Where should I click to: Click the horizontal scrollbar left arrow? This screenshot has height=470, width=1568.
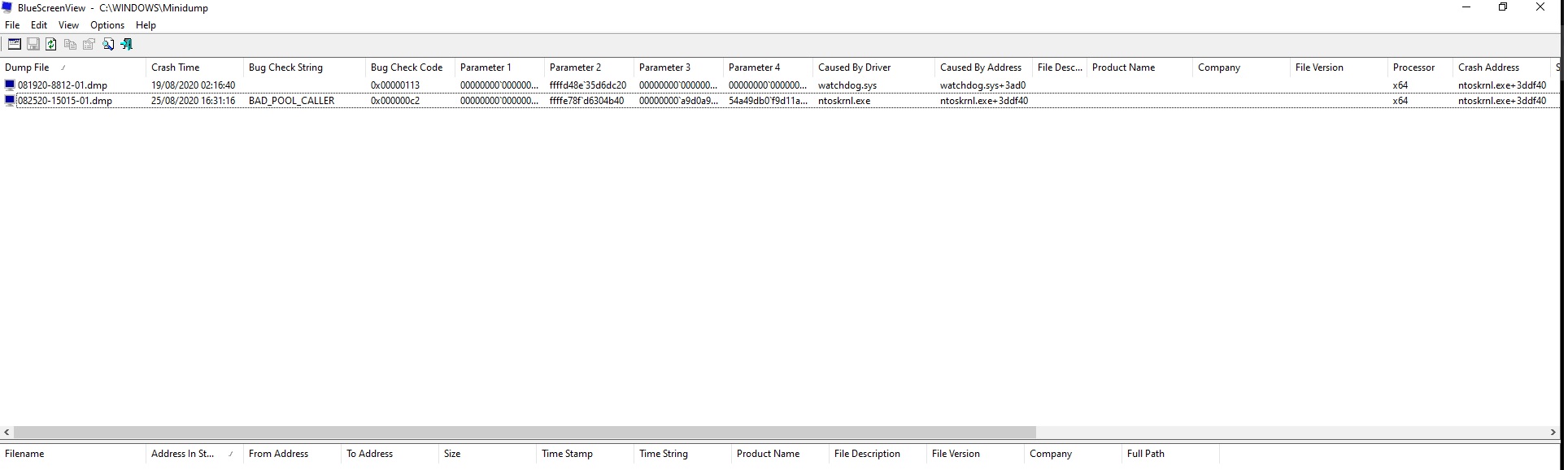pos(7,433)
